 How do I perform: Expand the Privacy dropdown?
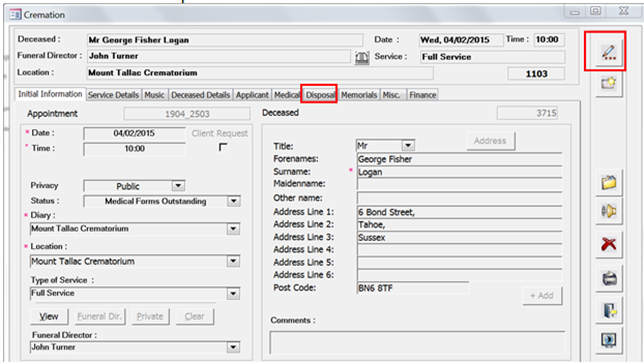tap(178, 186)
